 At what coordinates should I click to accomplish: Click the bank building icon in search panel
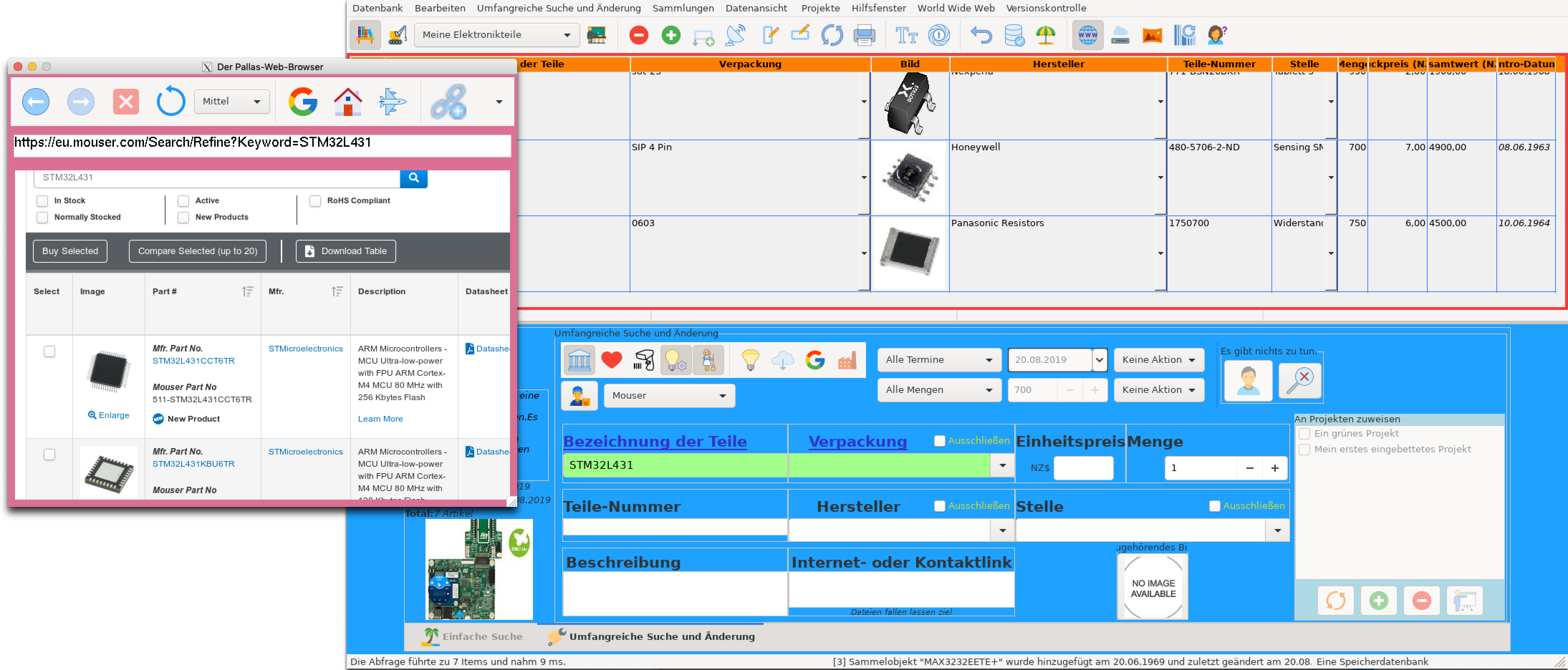click(579, 360)
